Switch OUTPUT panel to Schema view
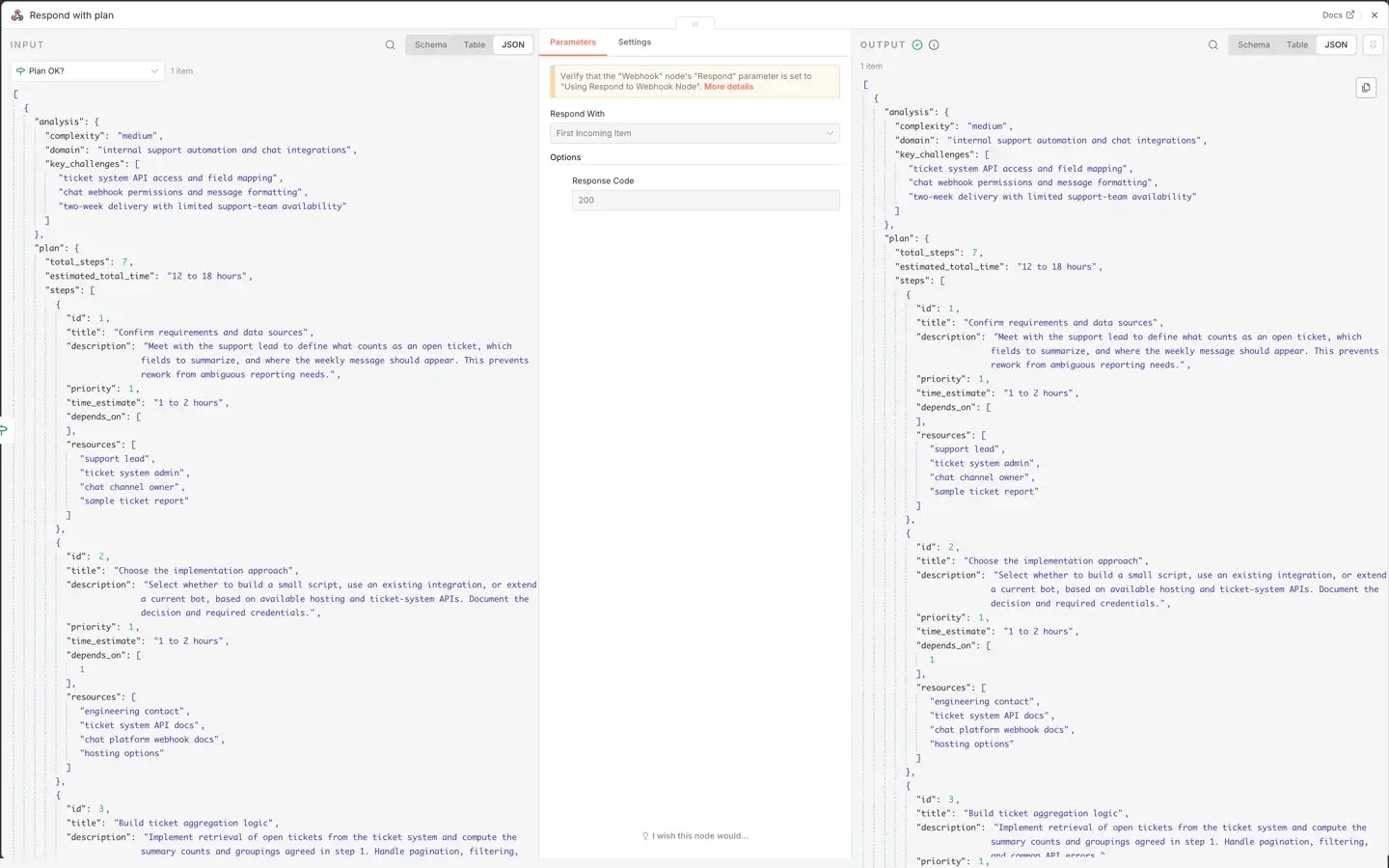The image size is (1389, 868). coord(1254,45)
